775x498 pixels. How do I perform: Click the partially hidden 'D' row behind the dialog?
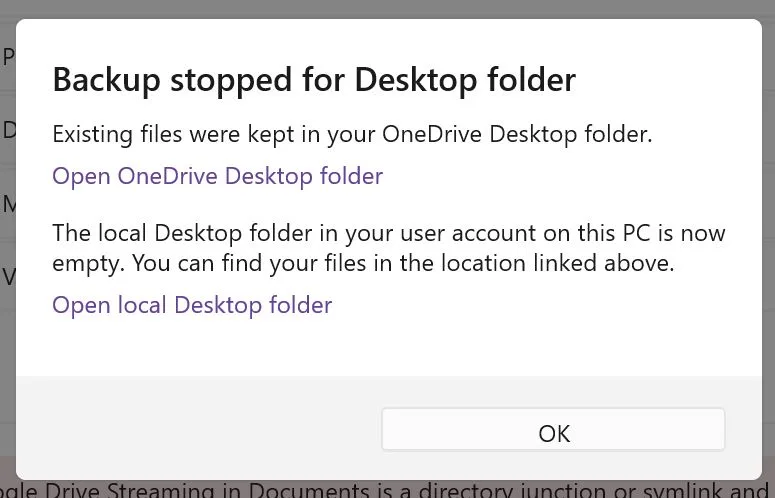[x=7, y=130]
